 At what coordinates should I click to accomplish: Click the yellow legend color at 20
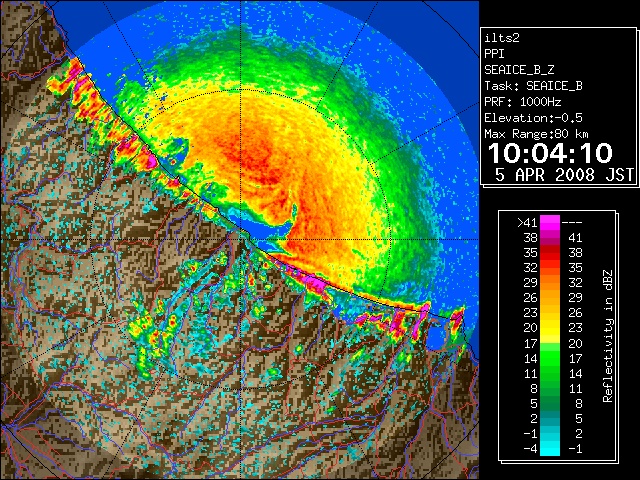(550, 328)
